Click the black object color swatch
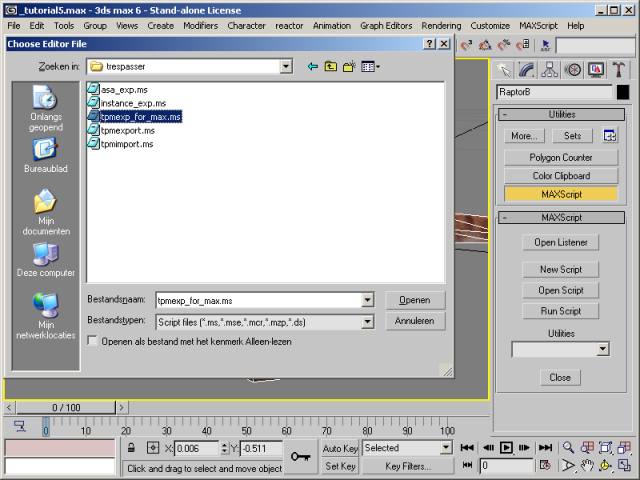Viewport: 640px width, 480px height. tap(623, 92)
